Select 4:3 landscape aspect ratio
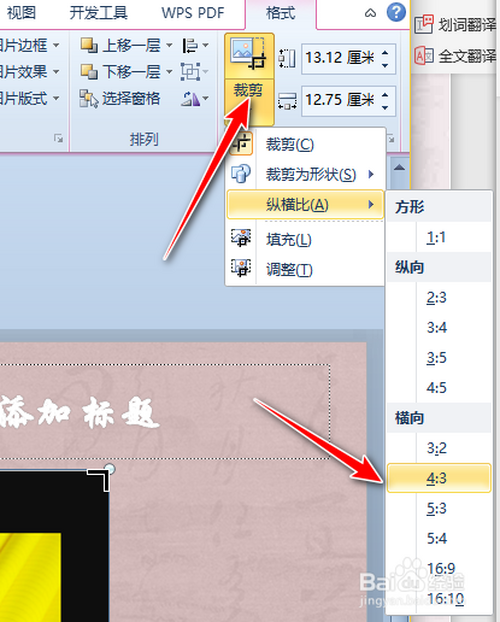This screenshot has width=500, height=622. 439,478
